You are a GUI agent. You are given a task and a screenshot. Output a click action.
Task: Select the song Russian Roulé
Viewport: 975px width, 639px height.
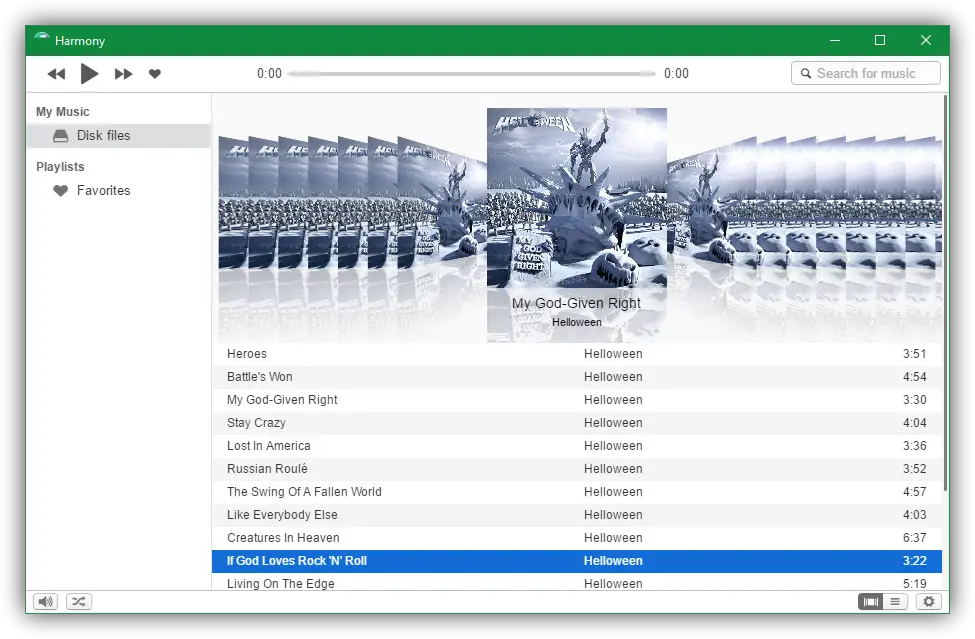[576, 469]
